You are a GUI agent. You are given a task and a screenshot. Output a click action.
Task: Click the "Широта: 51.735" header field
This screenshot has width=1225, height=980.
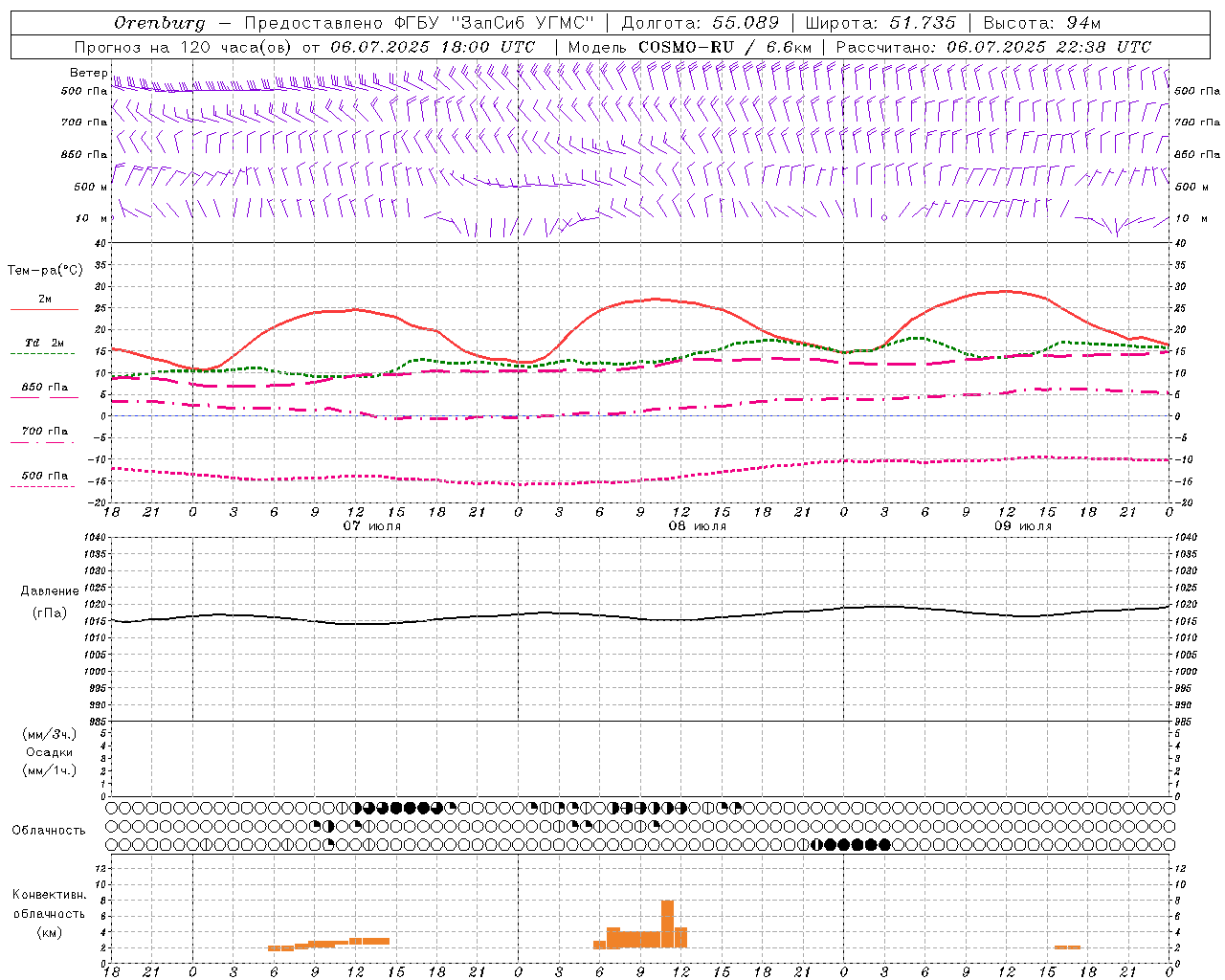[880, 23]
